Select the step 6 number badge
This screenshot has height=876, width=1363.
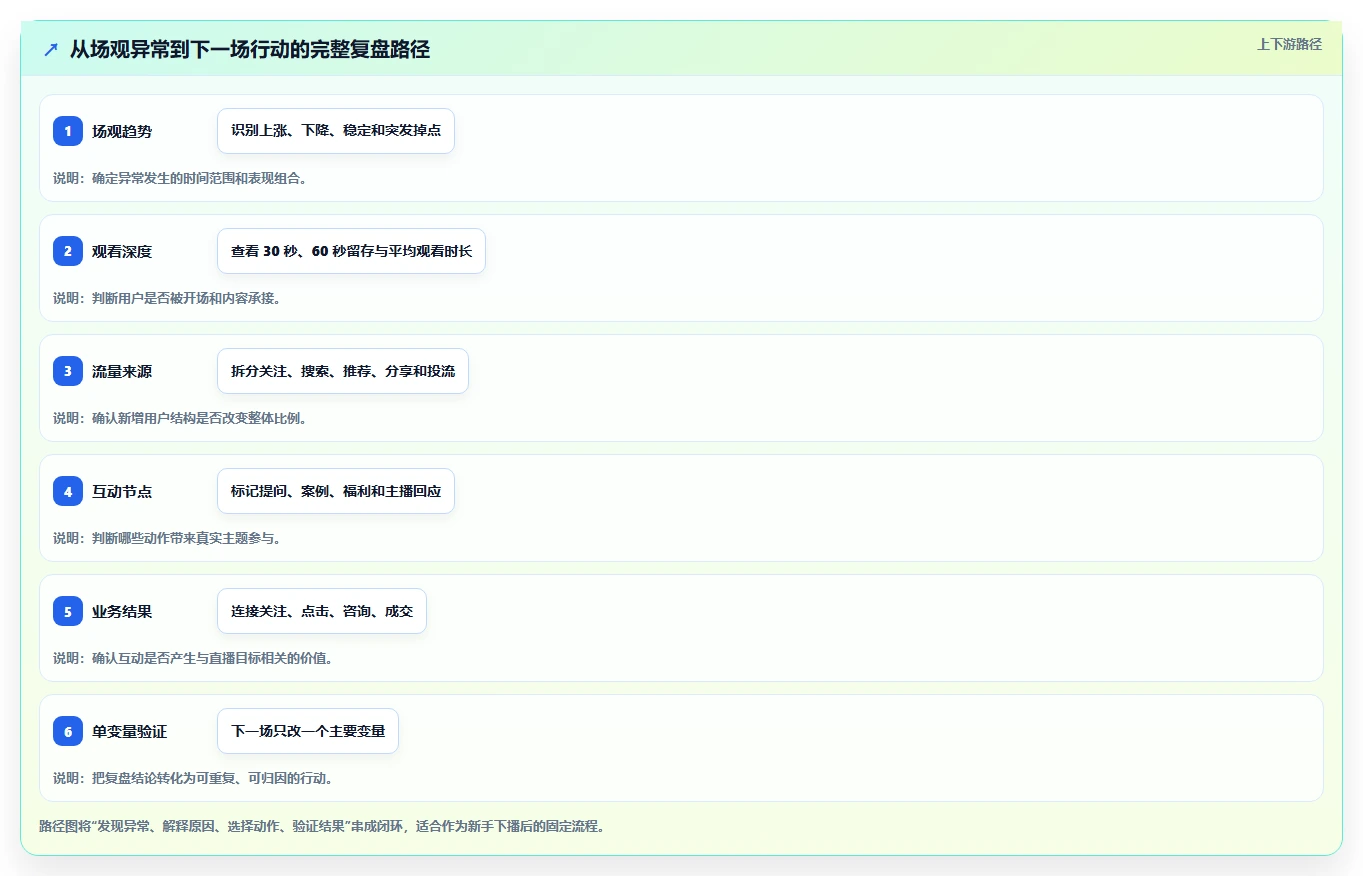(68, 731)
